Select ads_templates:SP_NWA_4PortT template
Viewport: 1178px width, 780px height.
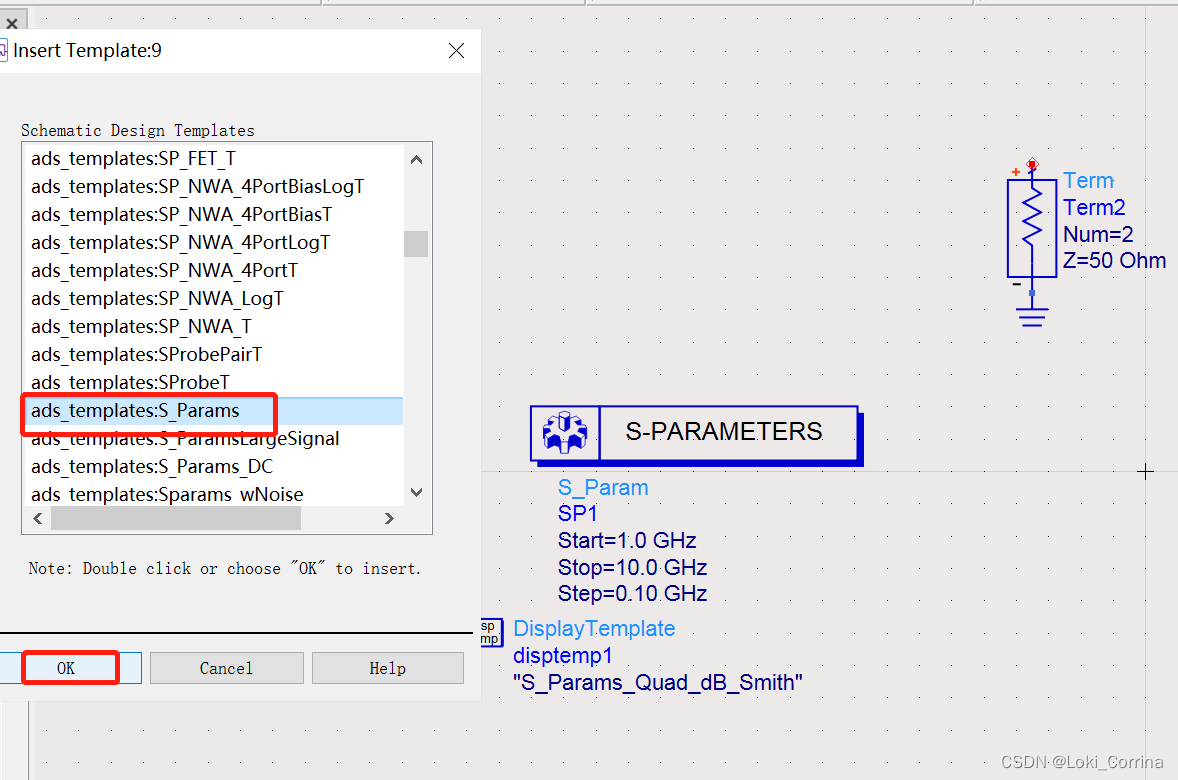pyautogui.click(x=213, y=271)
